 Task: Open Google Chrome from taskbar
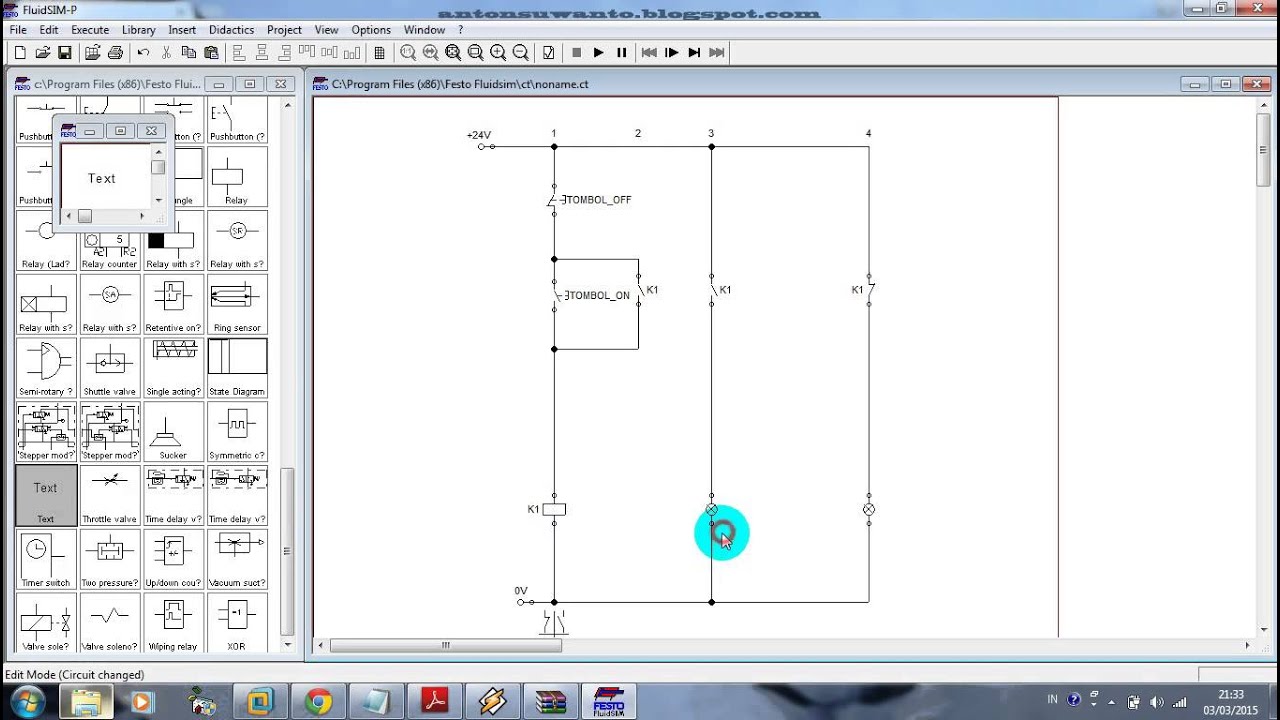319,701
